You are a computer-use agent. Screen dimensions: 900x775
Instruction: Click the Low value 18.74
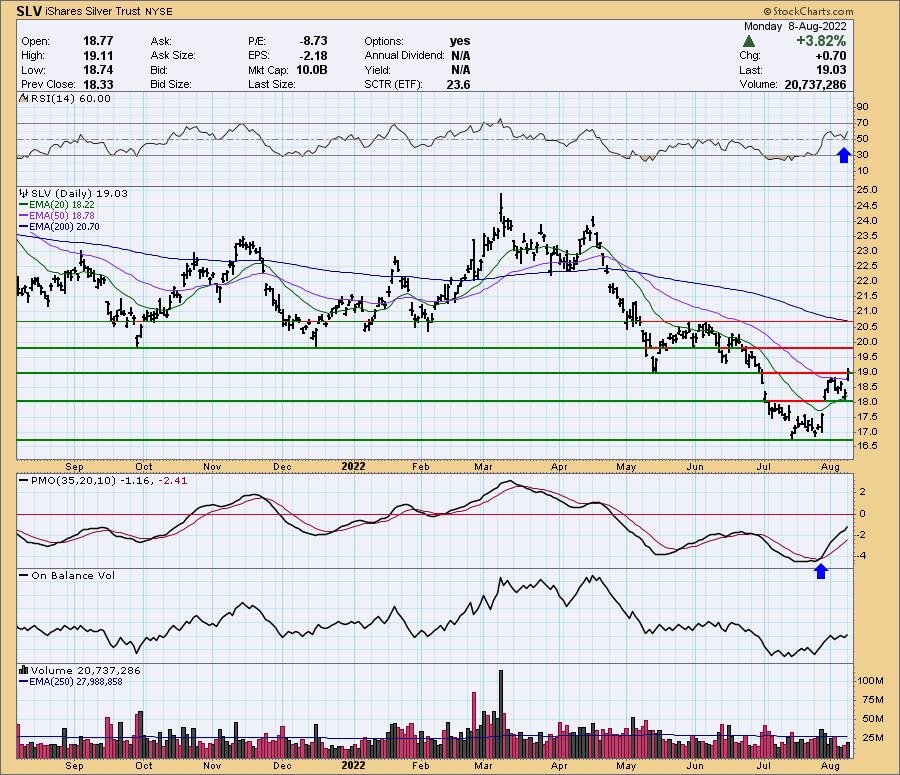[98, 70]
